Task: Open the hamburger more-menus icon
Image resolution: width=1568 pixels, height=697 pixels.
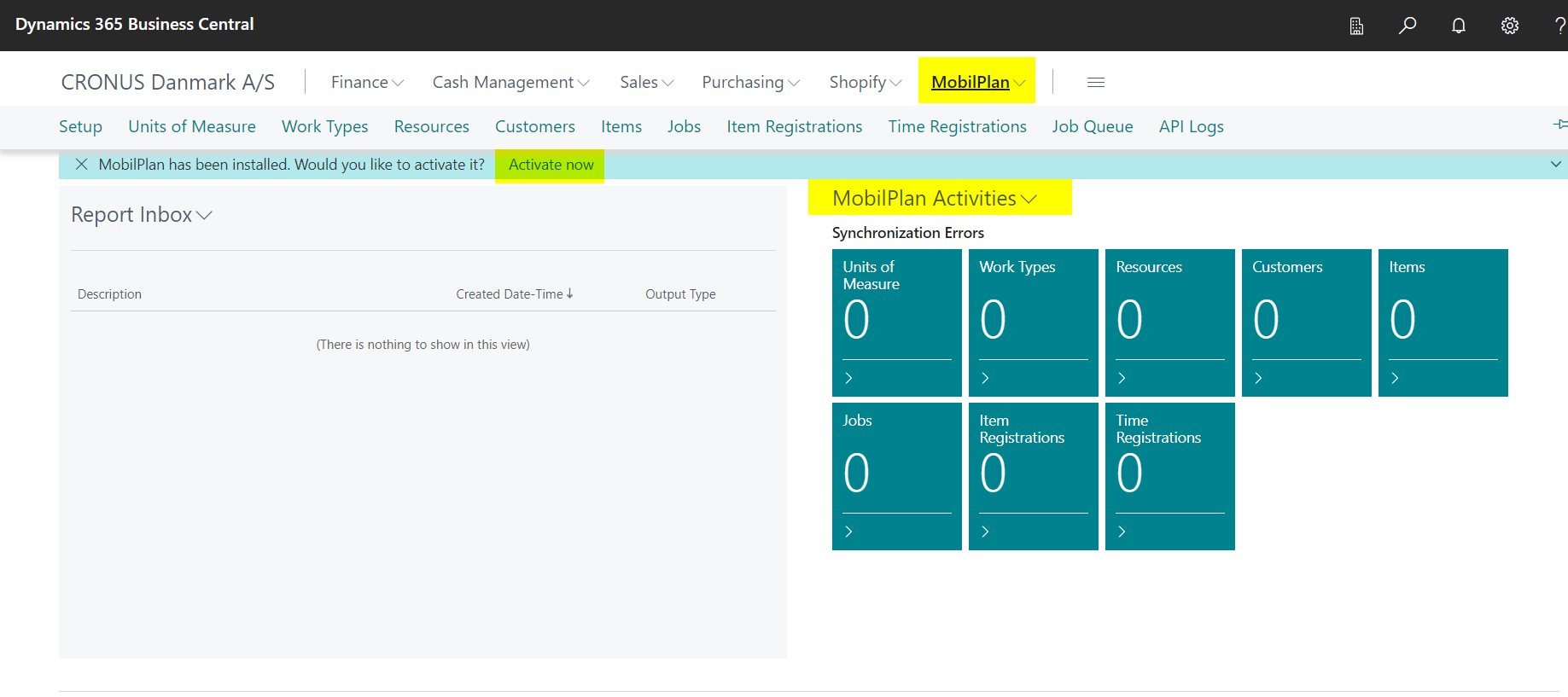Action: point(1096,82)
